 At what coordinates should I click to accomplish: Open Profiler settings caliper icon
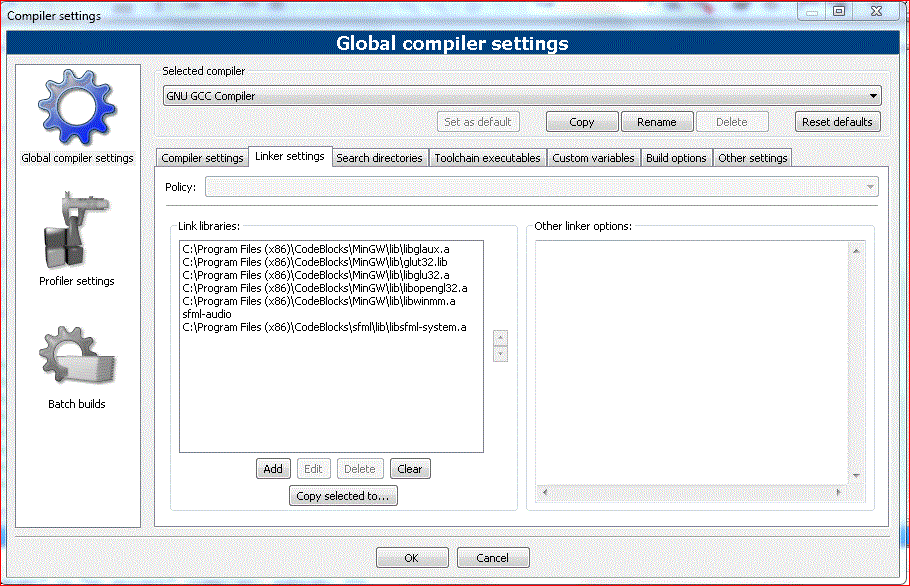tap(76, 230)
